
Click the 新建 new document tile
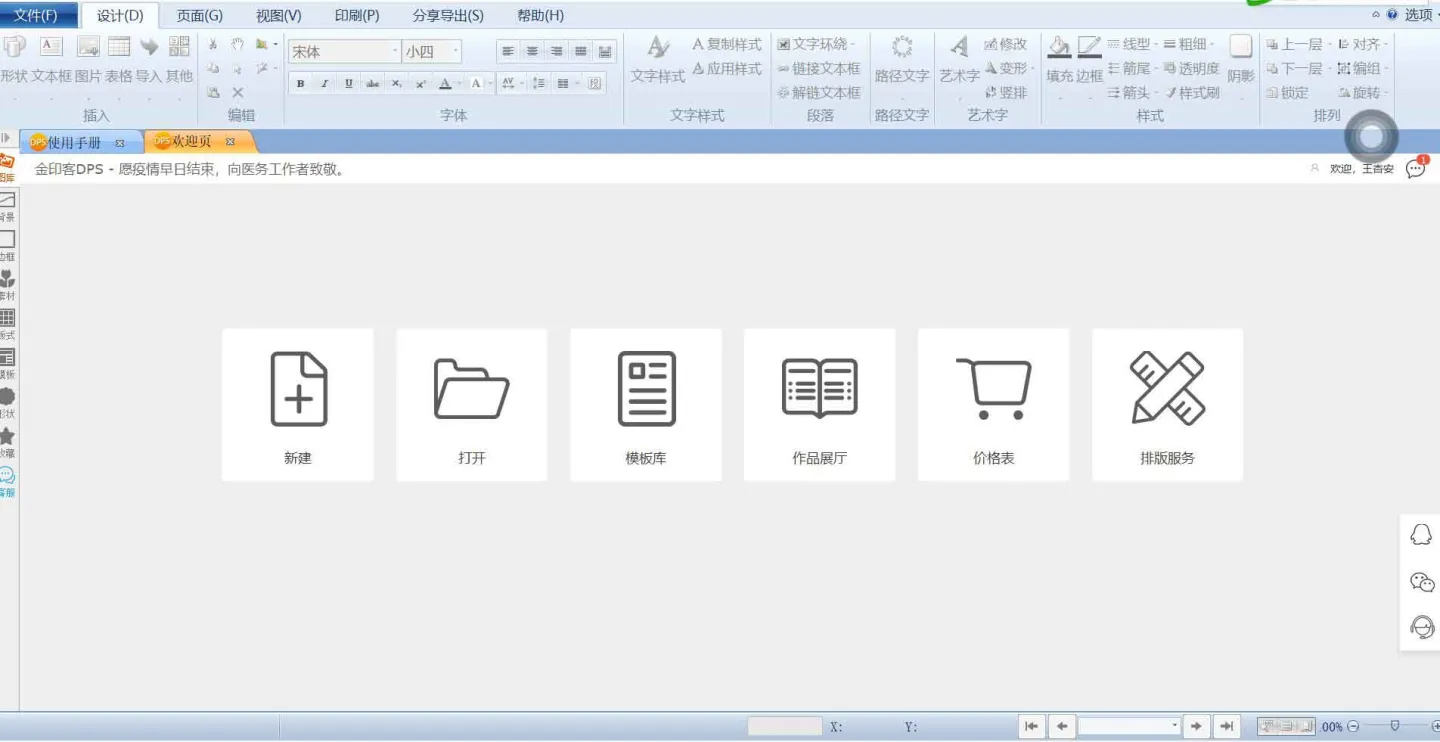coord(298,405)
